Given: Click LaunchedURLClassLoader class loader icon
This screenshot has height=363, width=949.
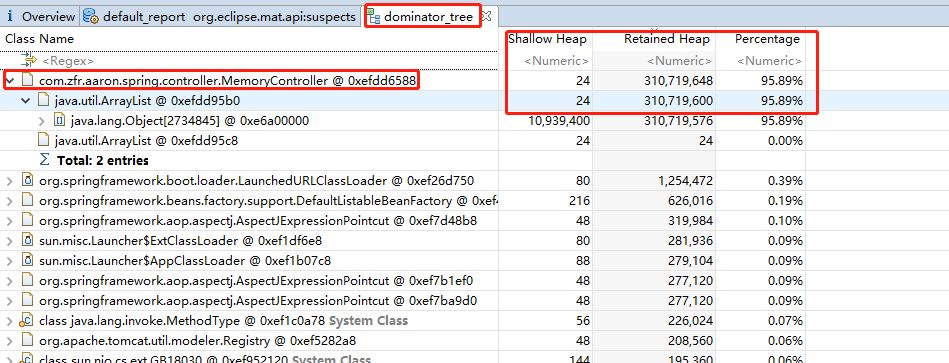Looking at the screenshot, I should [x=27, y=180].
